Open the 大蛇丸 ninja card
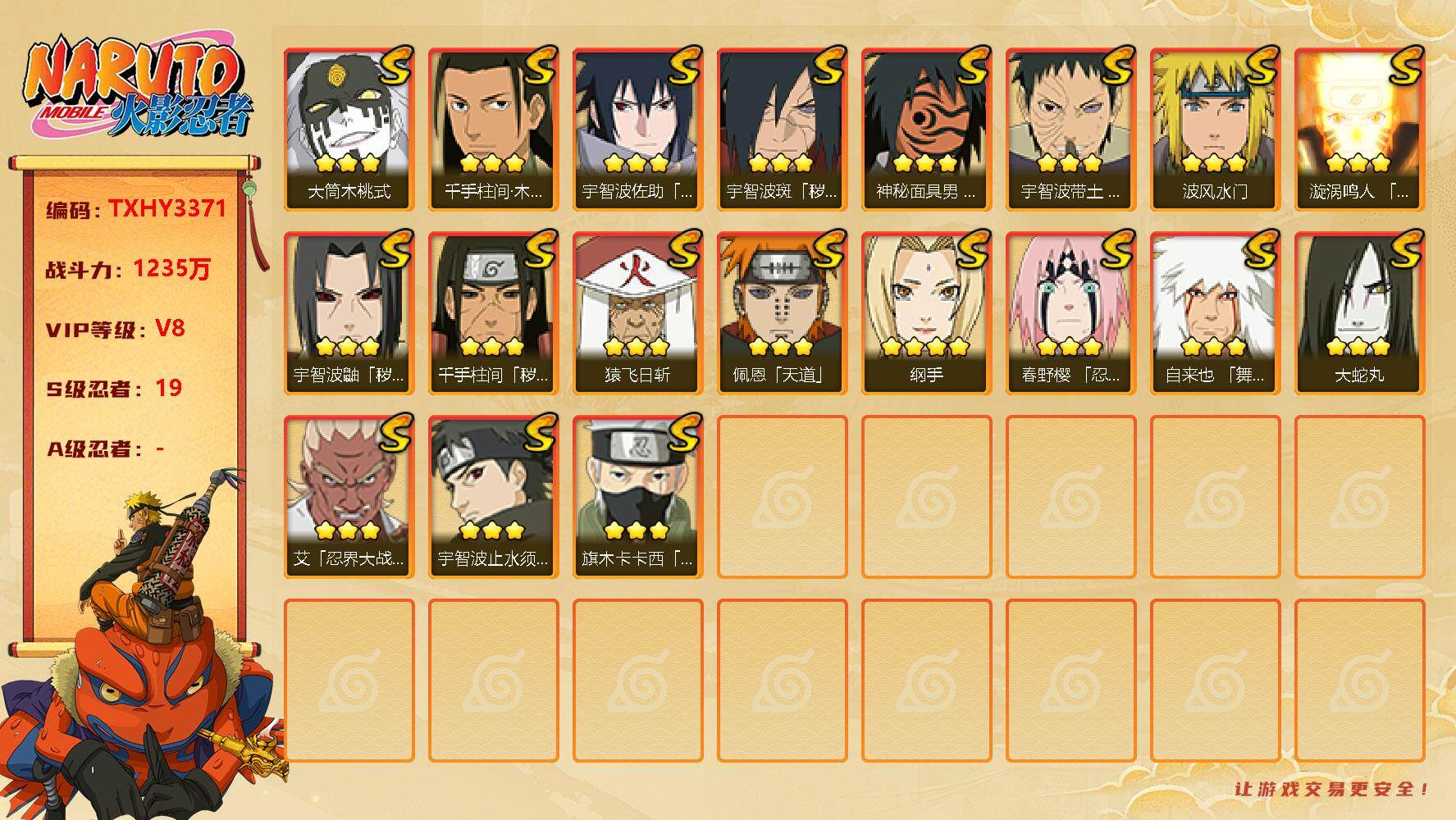1456x820 pixels. pos(1359,313)
